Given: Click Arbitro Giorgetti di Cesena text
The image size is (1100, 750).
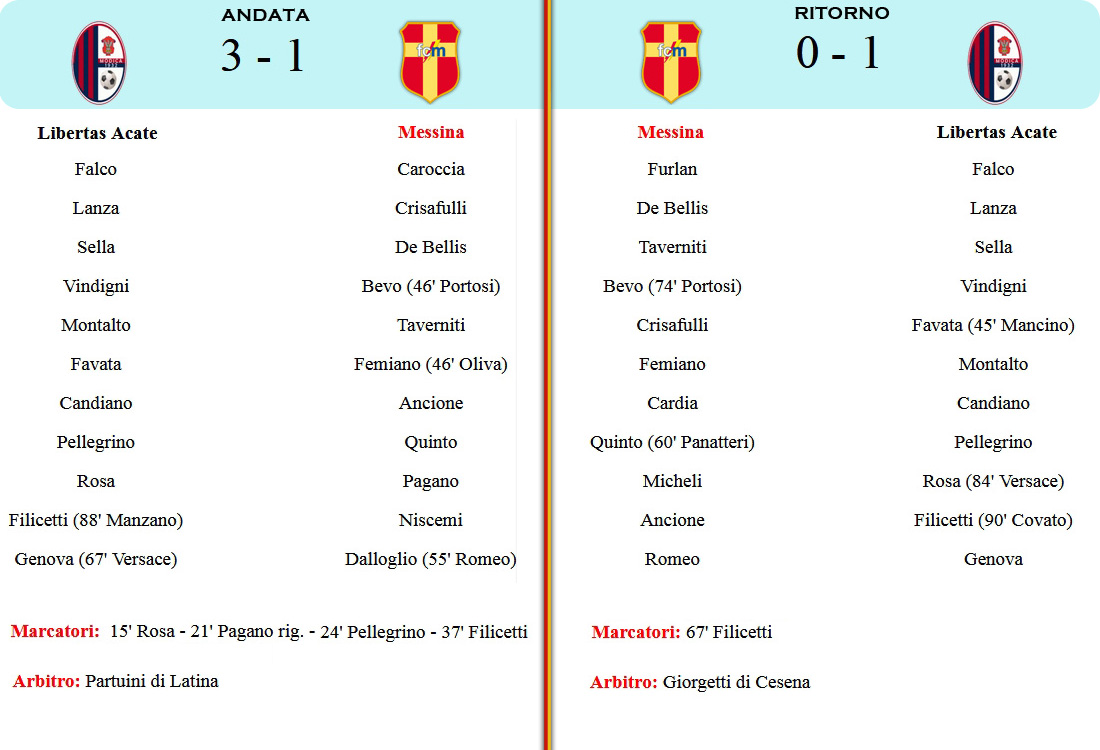Looking at the screenshot, I should click(700, 682).
